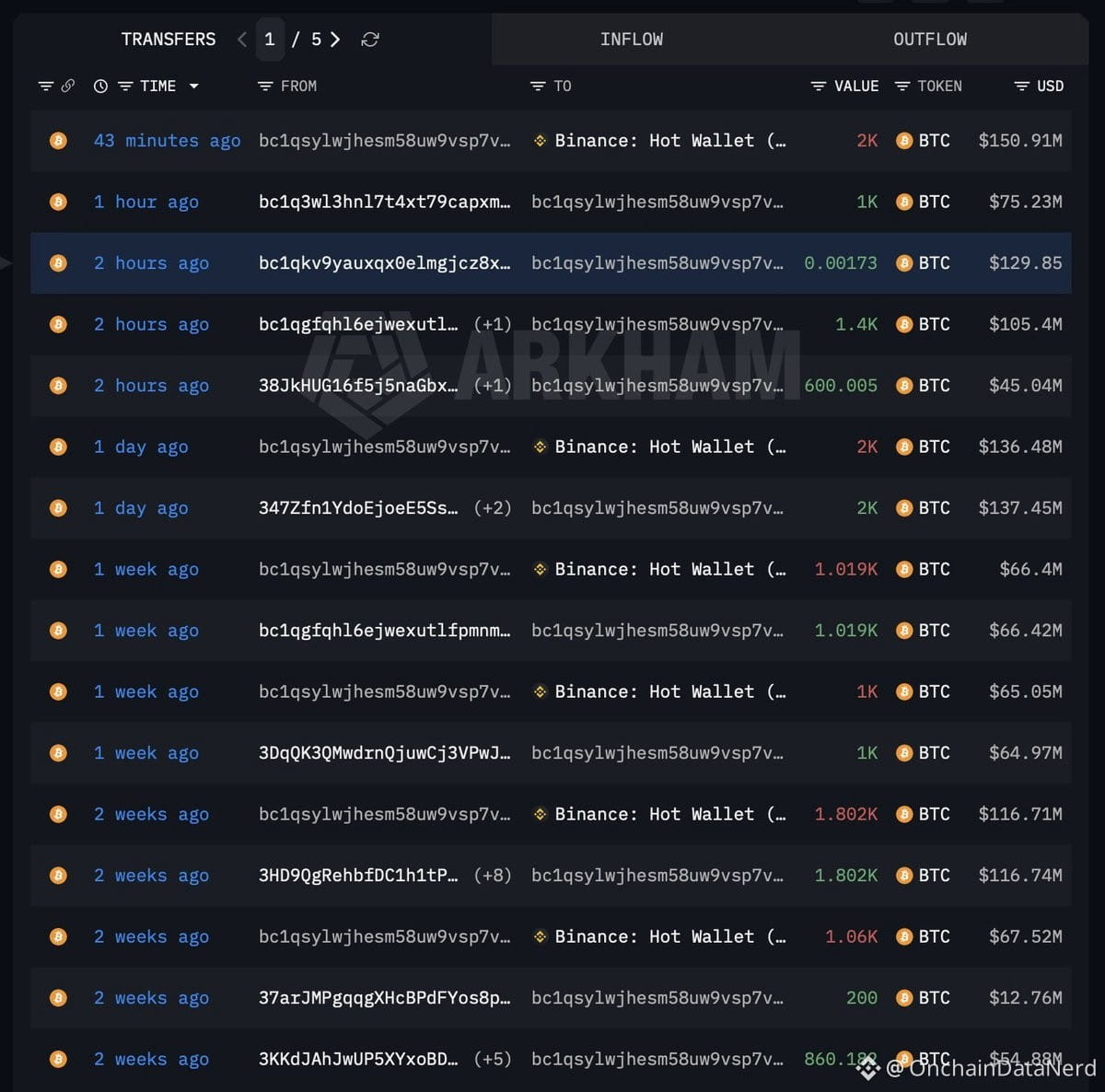Open sender address 3HD9QgRehbfDC1h1tP
The image size is (1105, 1092).
pos(357,876)
